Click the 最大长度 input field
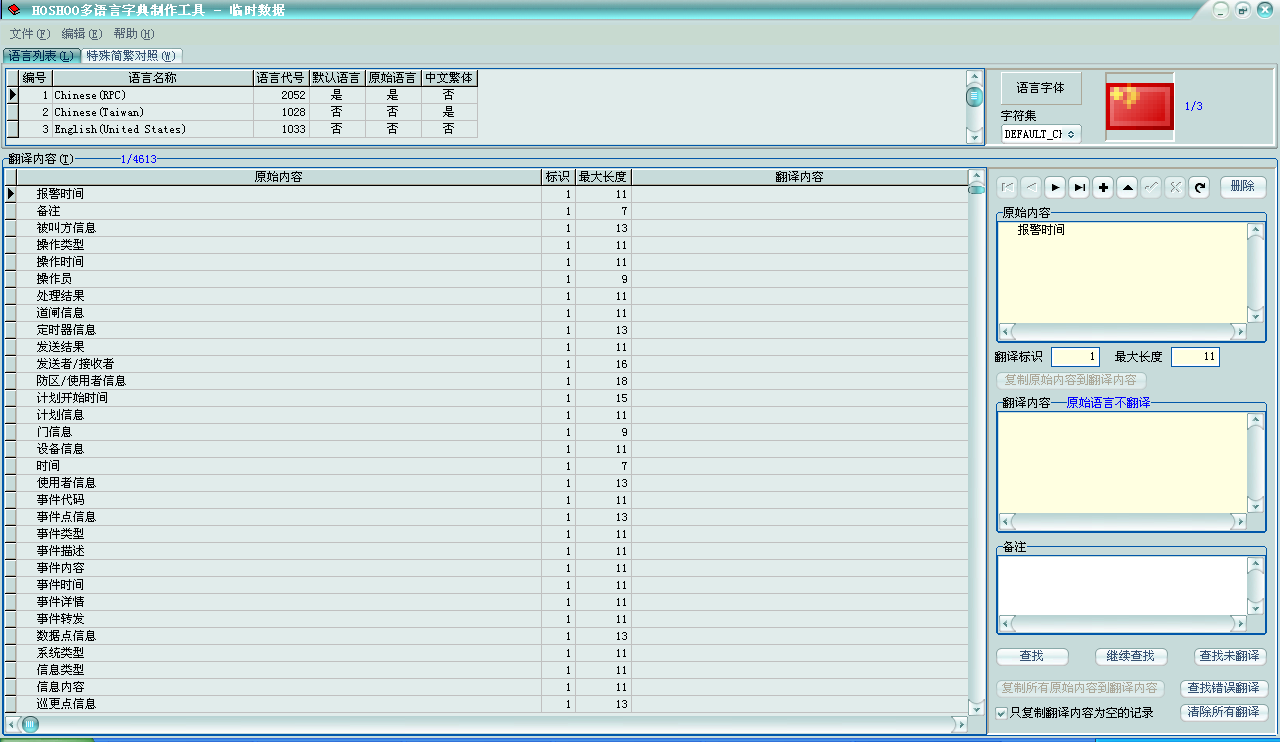This screenshot has height=742, width=1280. [x=1194, y=357]
